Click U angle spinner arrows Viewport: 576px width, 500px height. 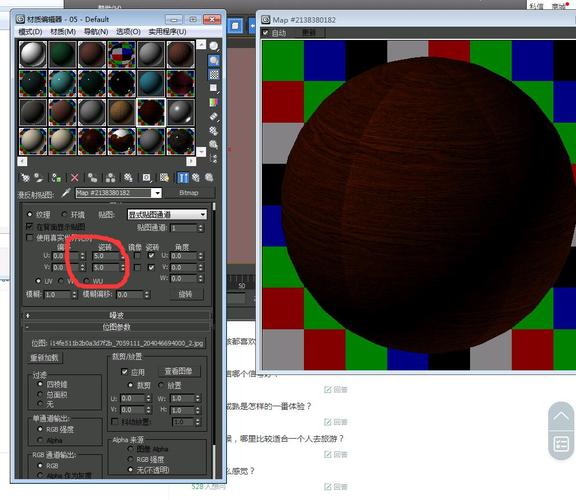point(201,256)
